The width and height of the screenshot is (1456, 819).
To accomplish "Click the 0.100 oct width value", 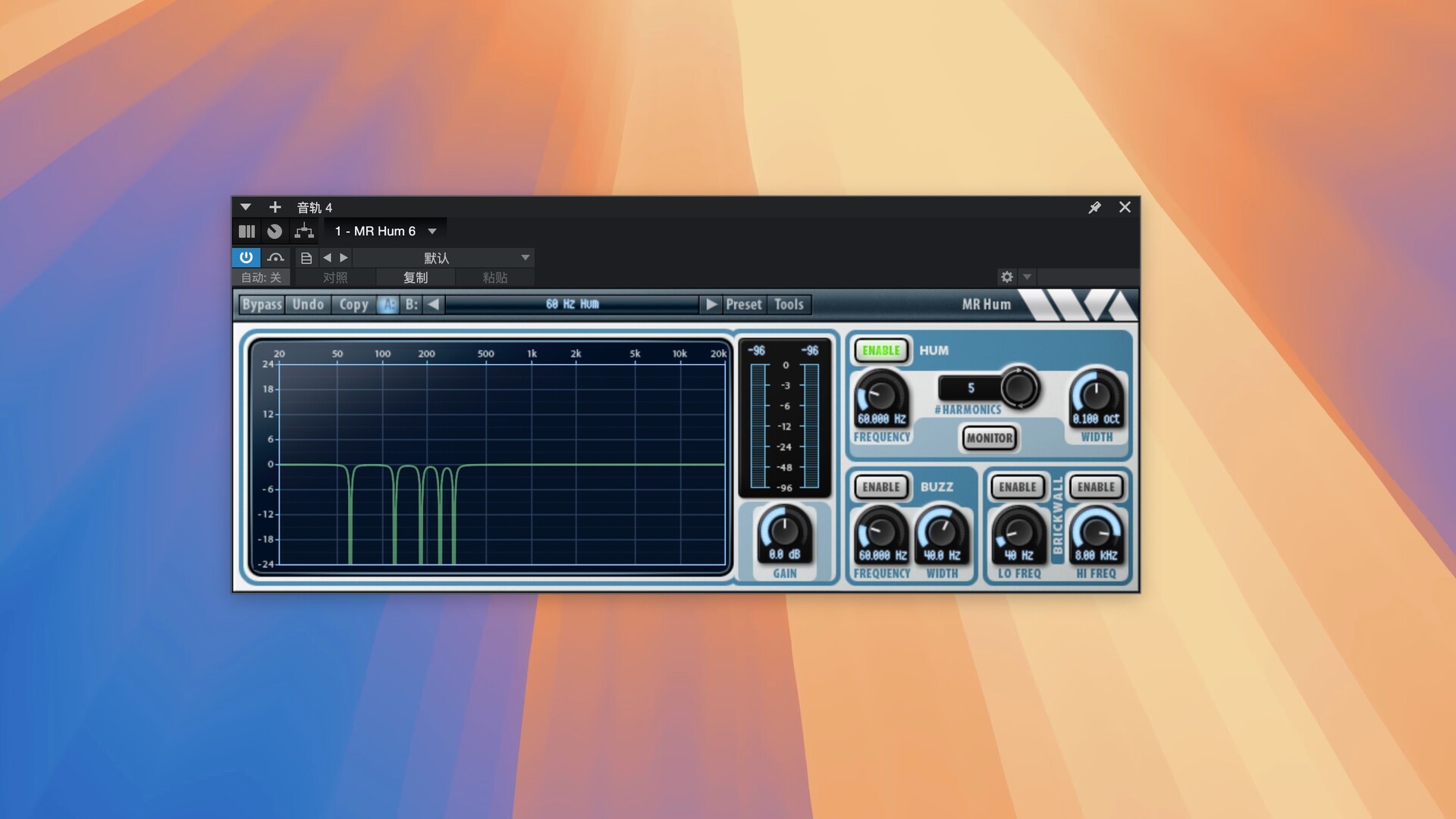I will click(x=1096, y=419).
